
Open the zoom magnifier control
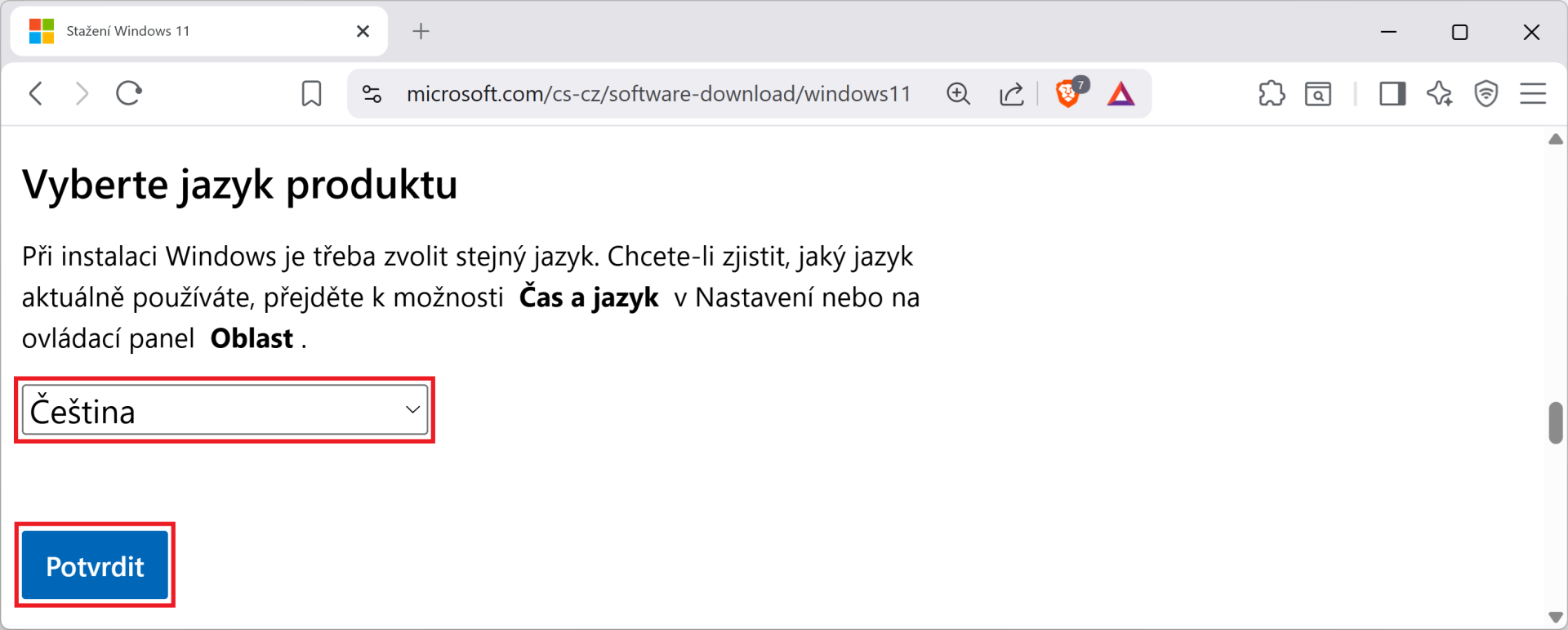tap(958, 94)
